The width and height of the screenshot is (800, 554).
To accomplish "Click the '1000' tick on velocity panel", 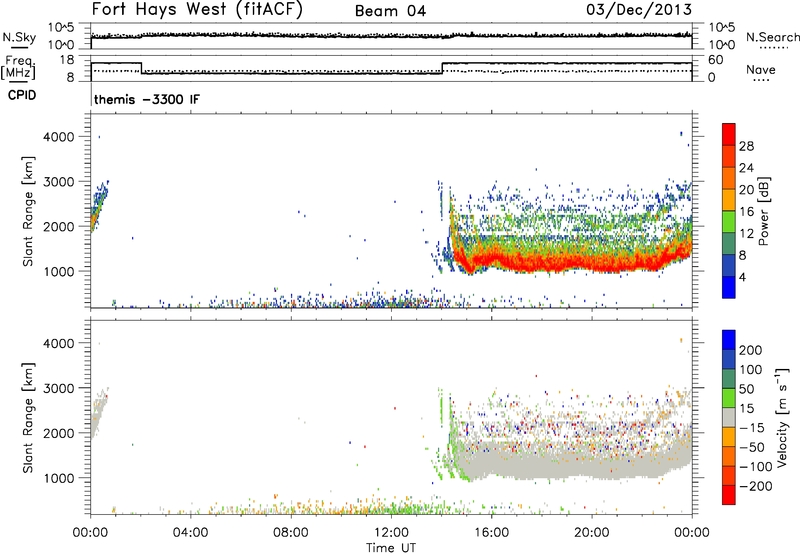I will [x=59, y=478].
